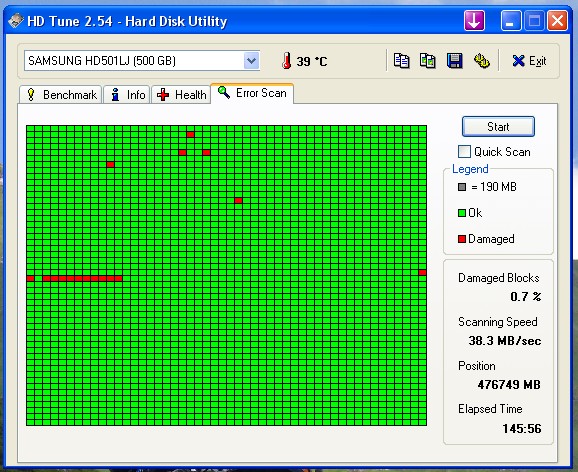Copy info to clipboard icon
578x472 pixels.
coord(401,61)
